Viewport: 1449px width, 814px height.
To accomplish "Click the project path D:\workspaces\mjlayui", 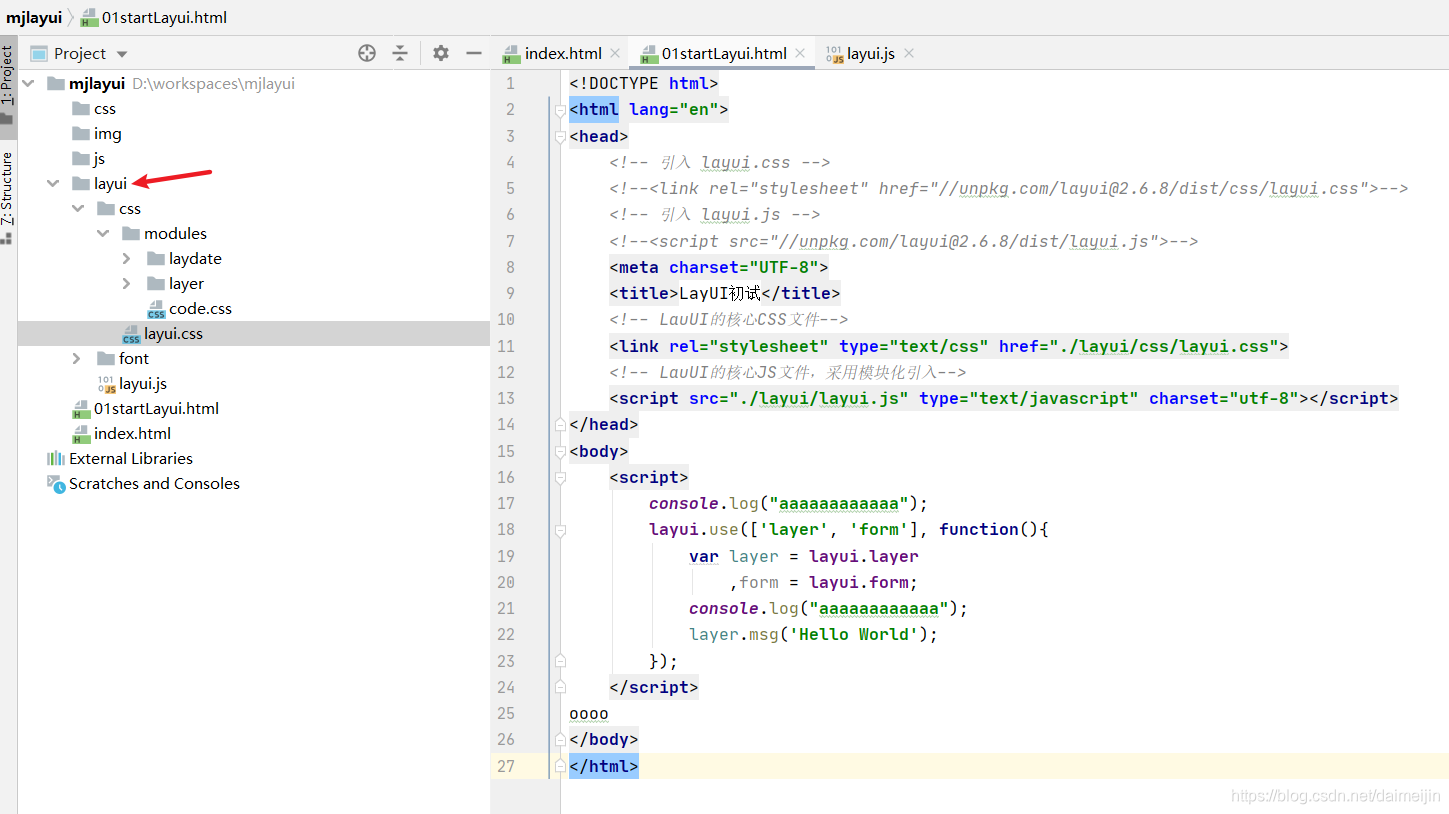I will [213, 84].
